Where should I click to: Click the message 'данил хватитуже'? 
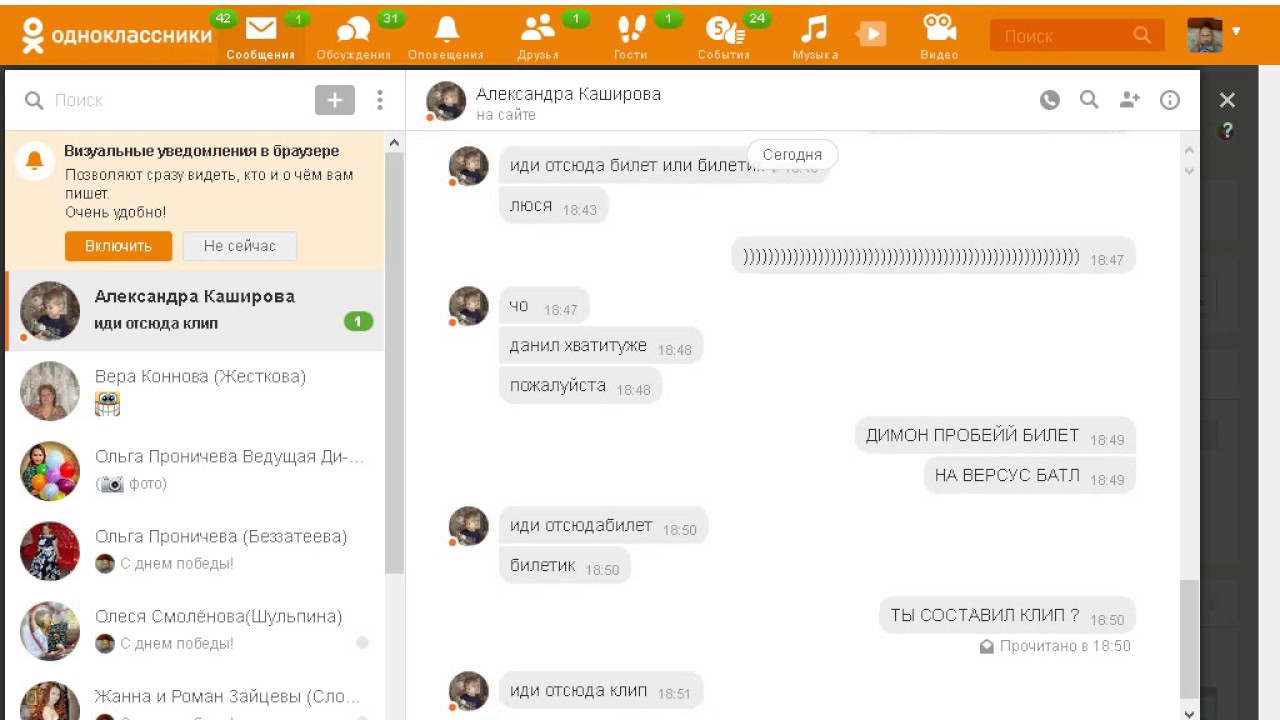601,346
